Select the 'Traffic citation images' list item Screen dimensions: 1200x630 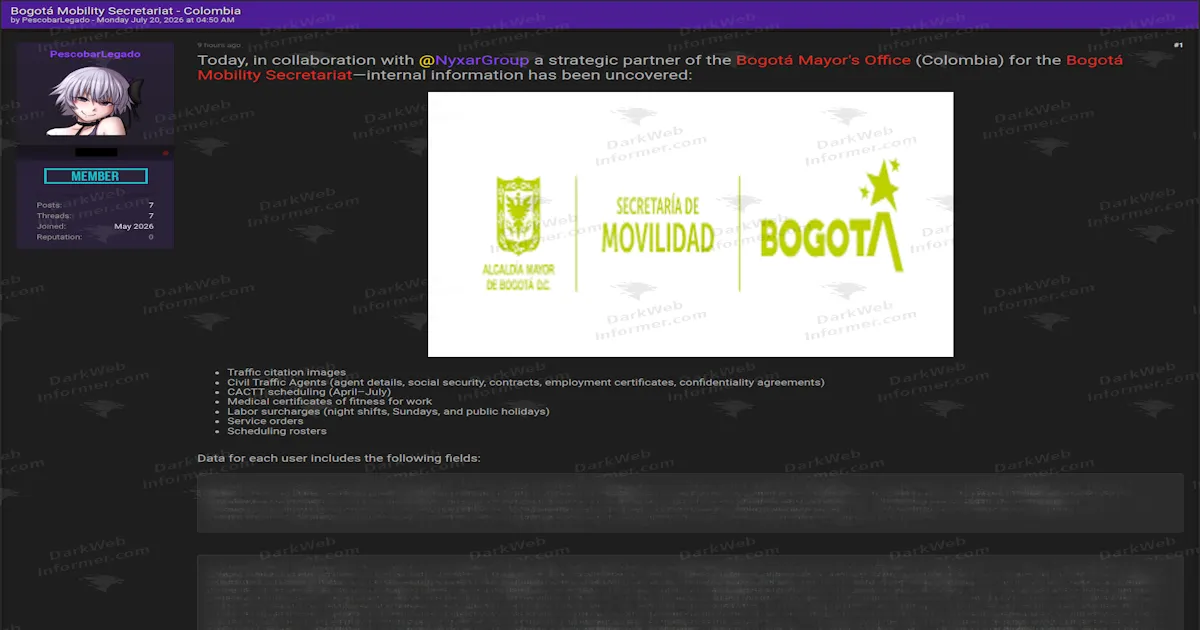pyautogui.click(x=286, y=372)
